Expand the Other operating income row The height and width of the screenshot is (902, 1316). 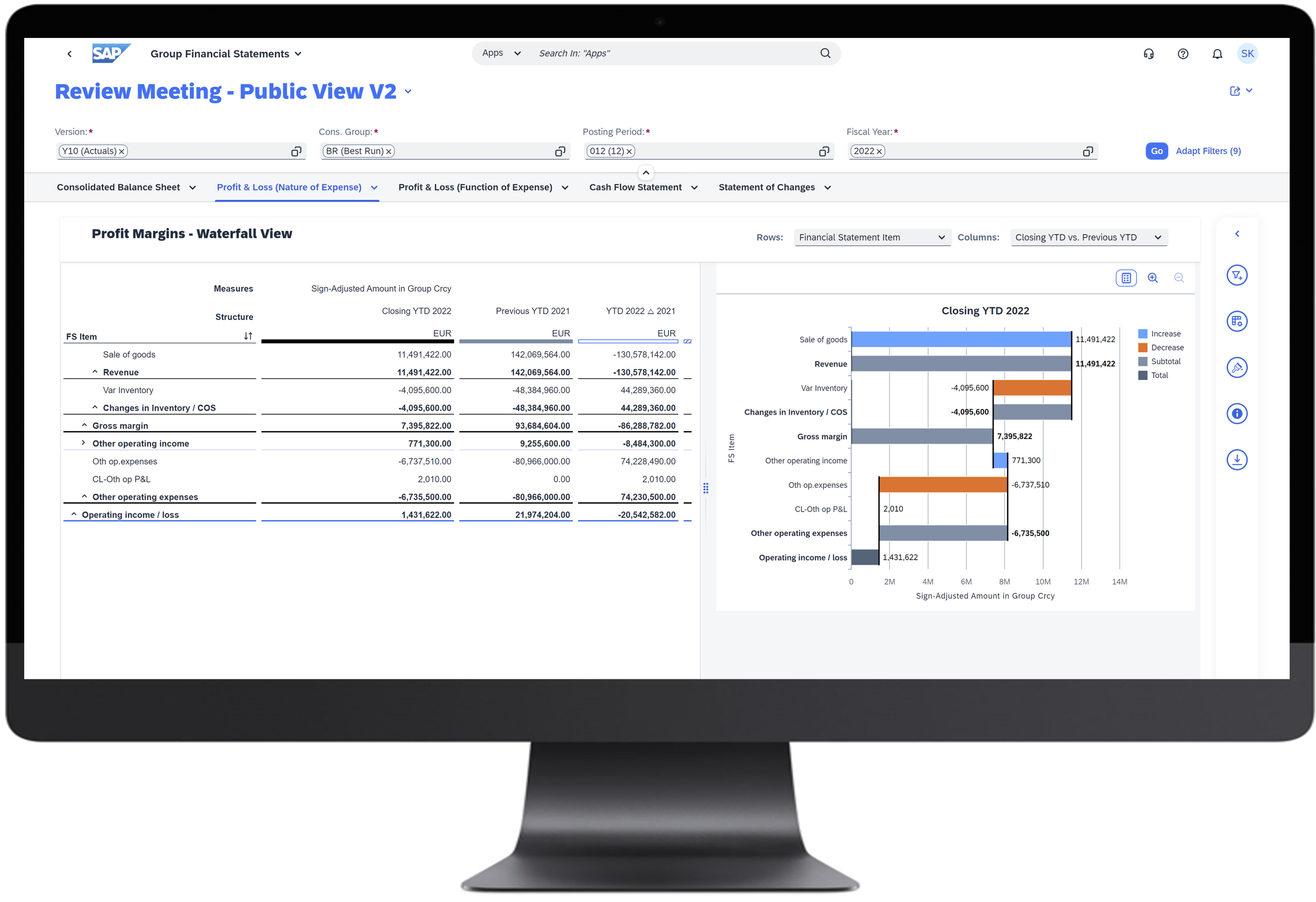point(83,443)
